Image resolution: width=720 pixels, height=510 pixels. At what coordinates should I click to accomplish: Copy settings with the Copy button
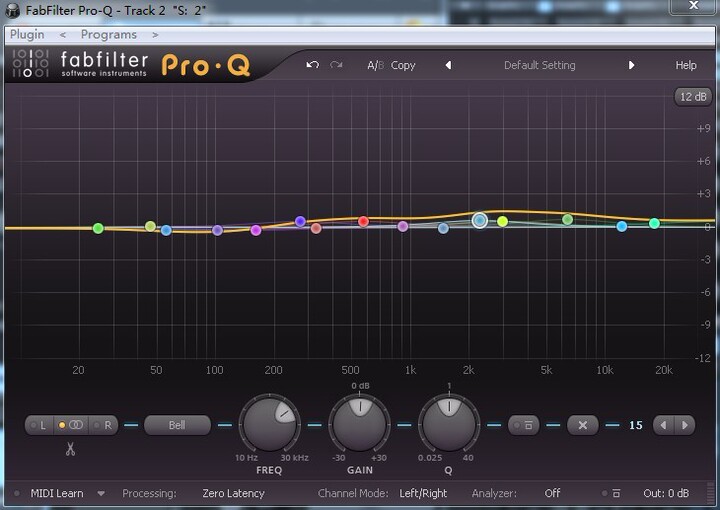(x=403, y=66)
